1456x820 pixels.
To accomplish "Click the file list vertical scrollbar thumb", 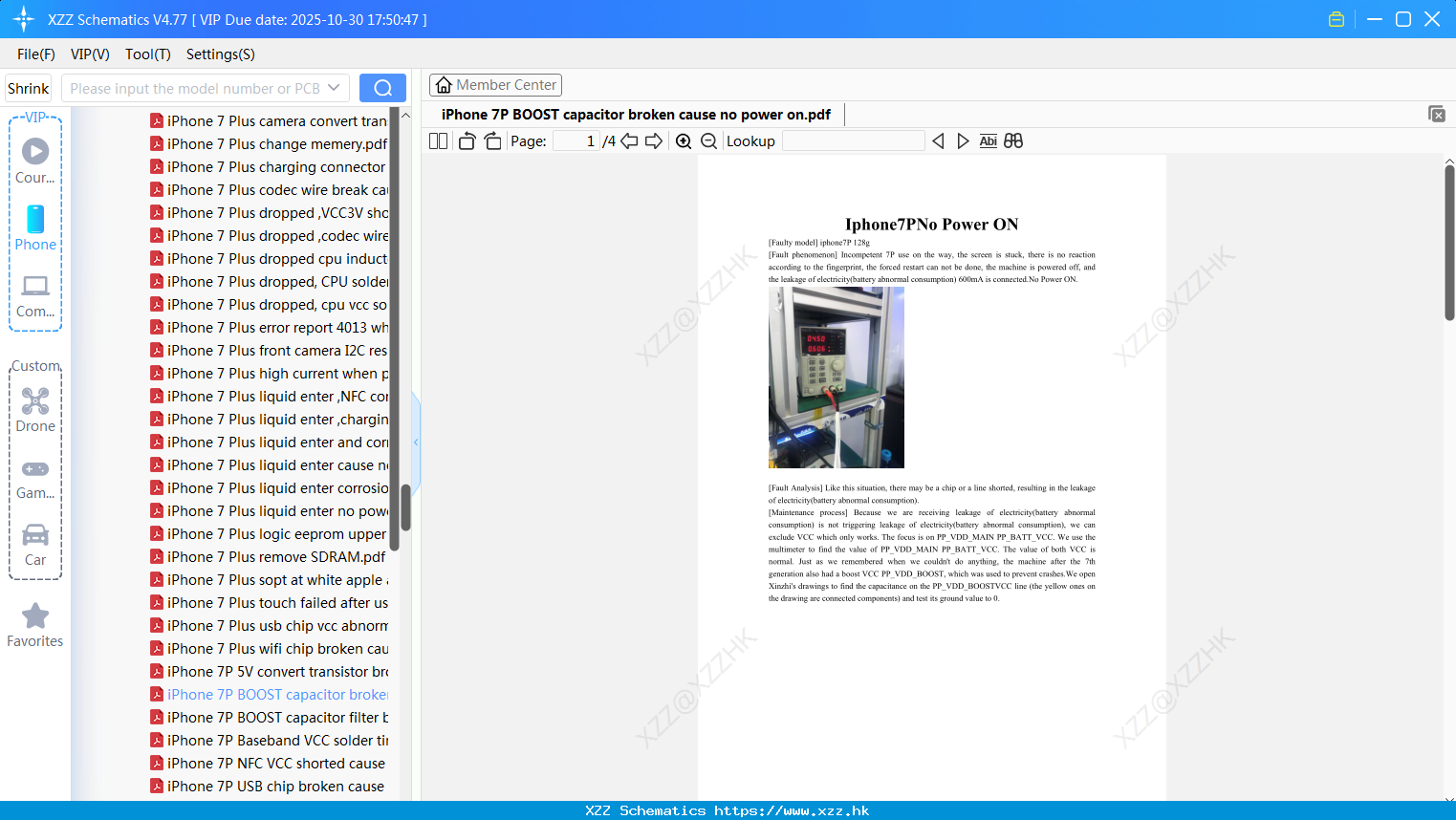I will 405,507.
